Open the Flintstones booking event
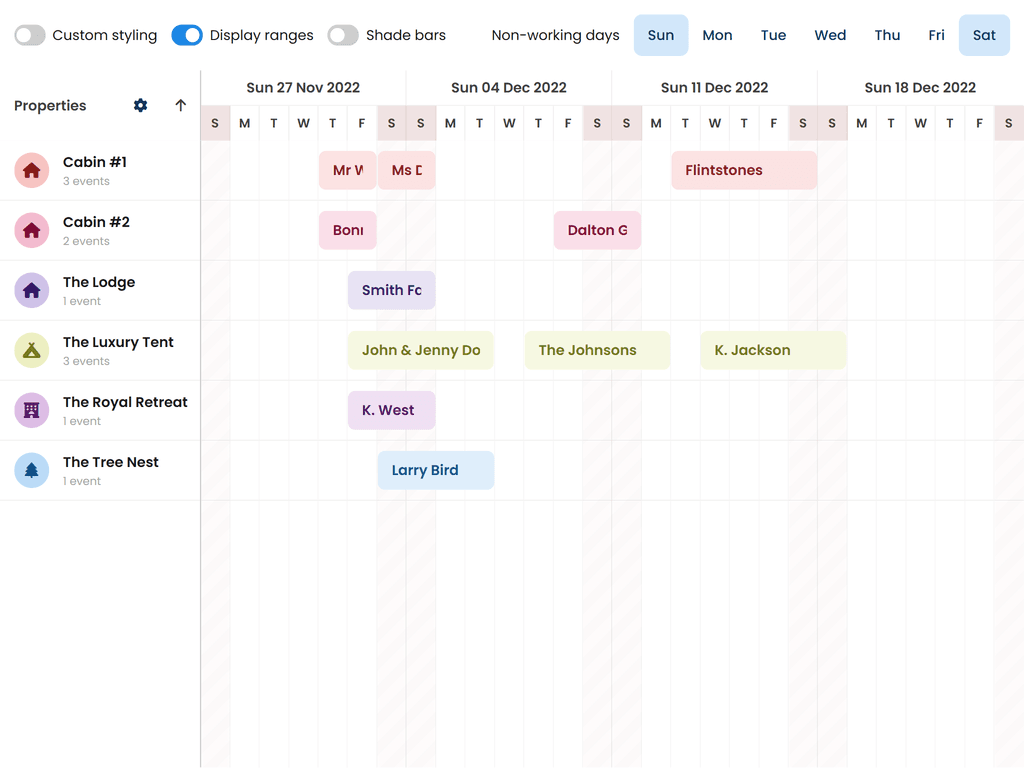This screenshot has width=1024, height=768. (744, 170)
